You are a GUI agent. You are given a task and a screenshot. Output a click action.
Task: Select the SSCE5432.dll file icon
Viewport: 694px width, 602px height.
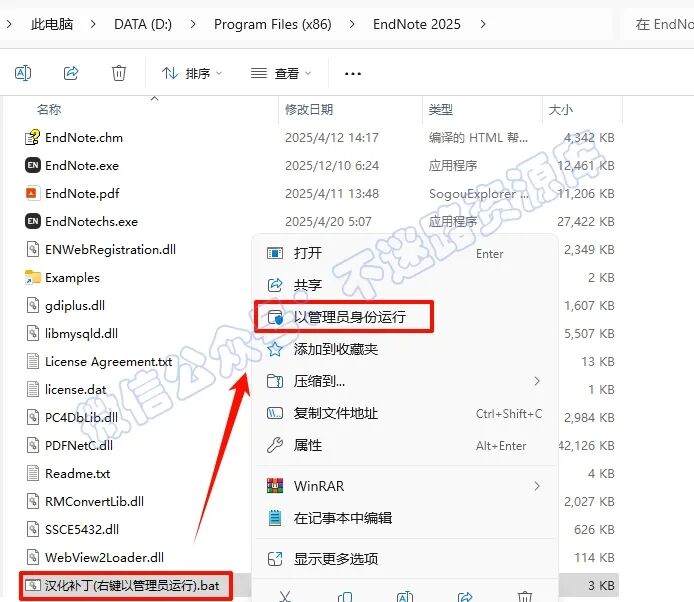(33, 529)
